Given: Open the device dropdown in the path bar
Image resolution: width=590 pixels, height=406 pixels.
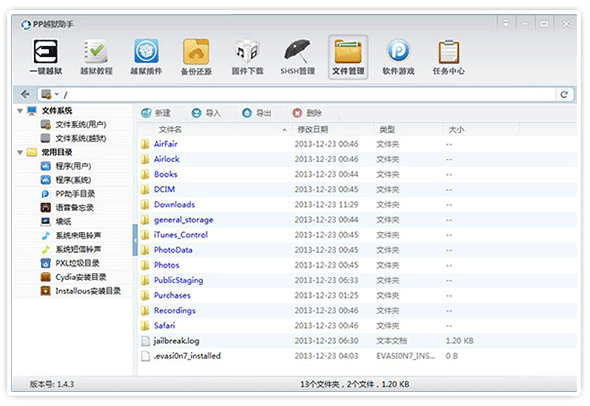Looking at the screenshot, I should (x=50, y=94).
